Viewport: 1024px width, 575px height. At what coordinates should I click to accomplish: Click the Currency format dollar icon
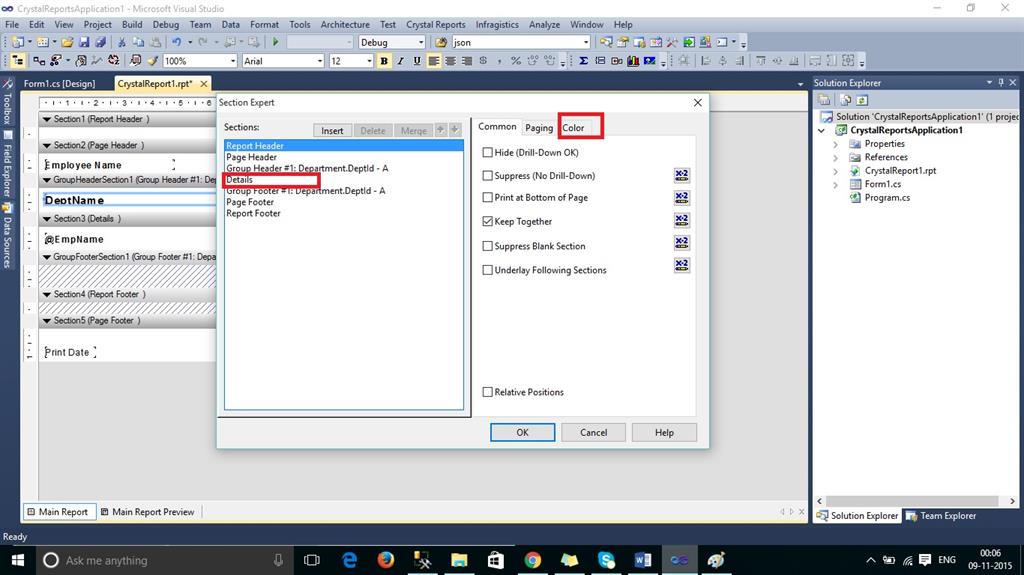483,61
